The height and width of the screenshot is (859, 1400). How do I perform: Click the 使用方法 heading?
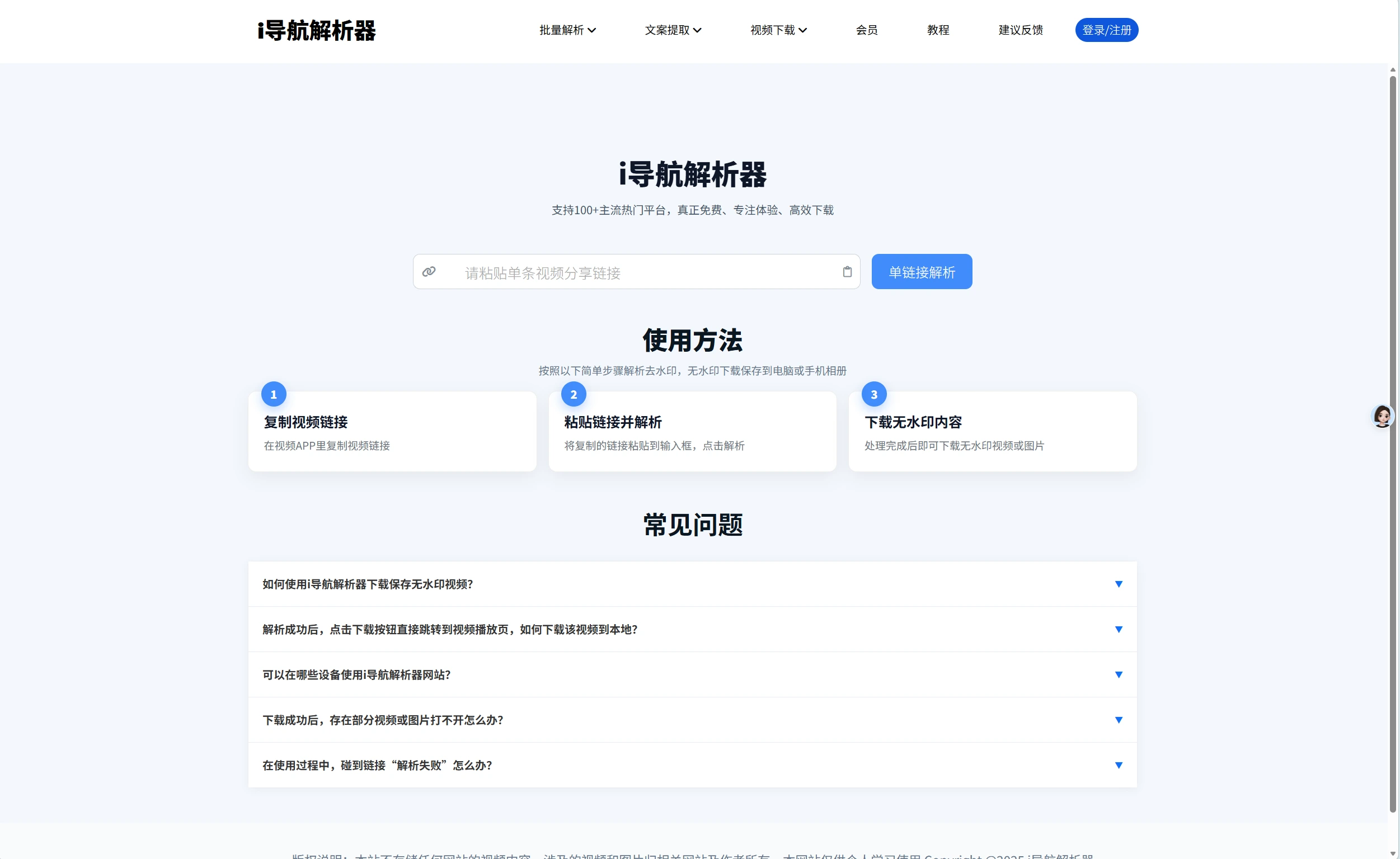(x=692, y=341)
